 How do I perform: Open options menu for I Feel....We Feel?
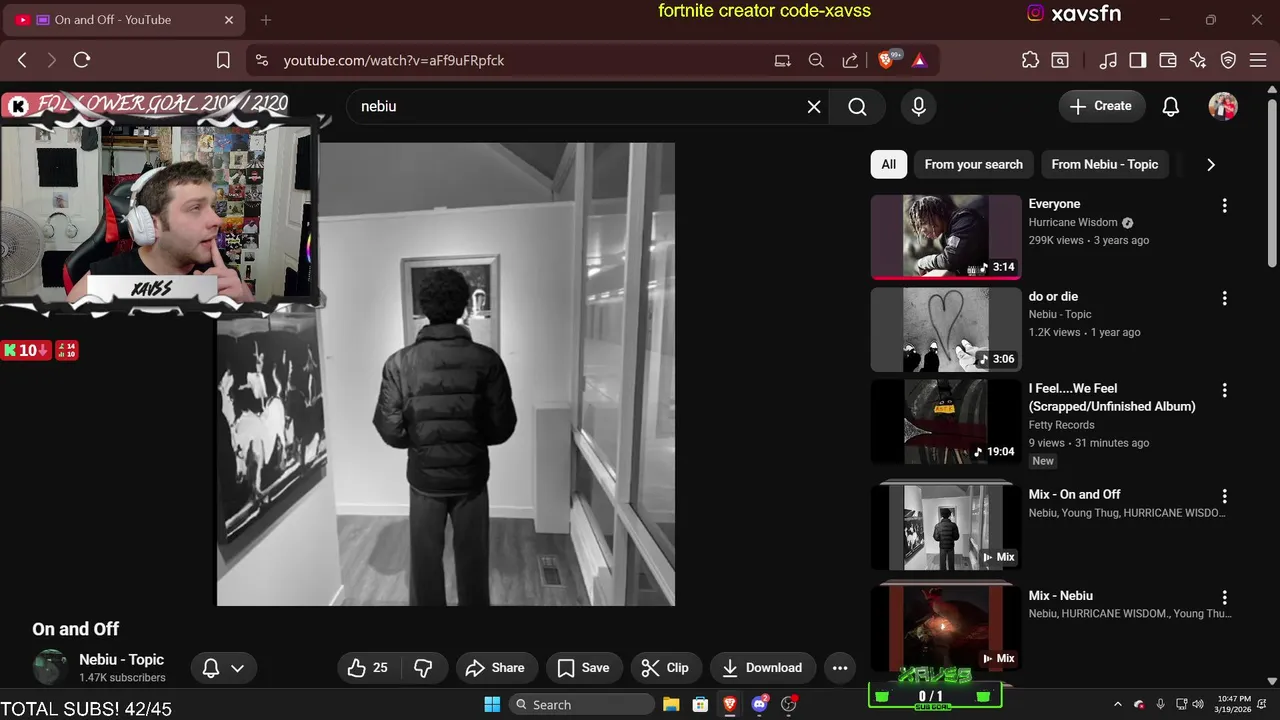click(x=1224, y=390)
